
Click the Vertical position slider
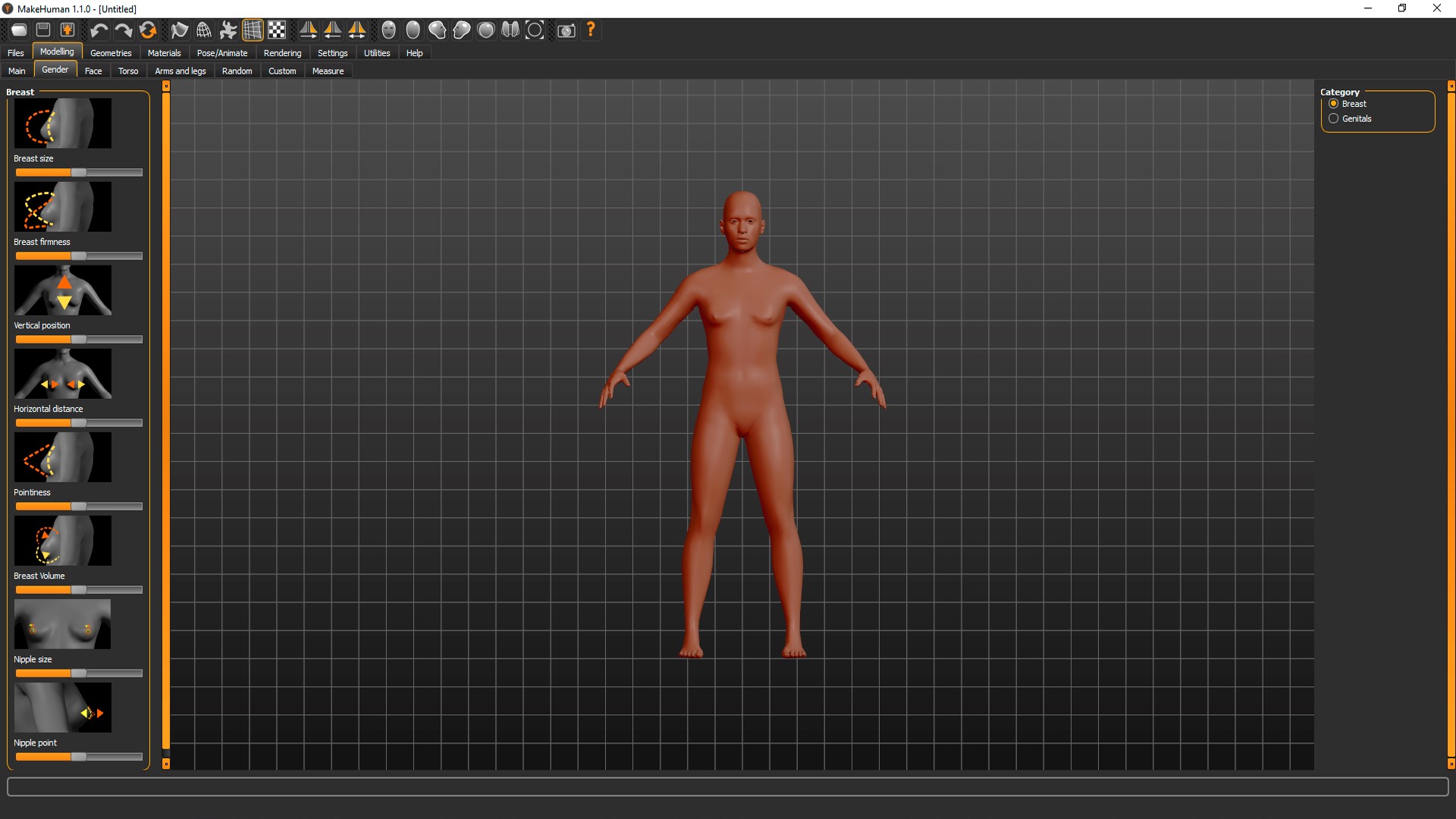tap(79, 340)
